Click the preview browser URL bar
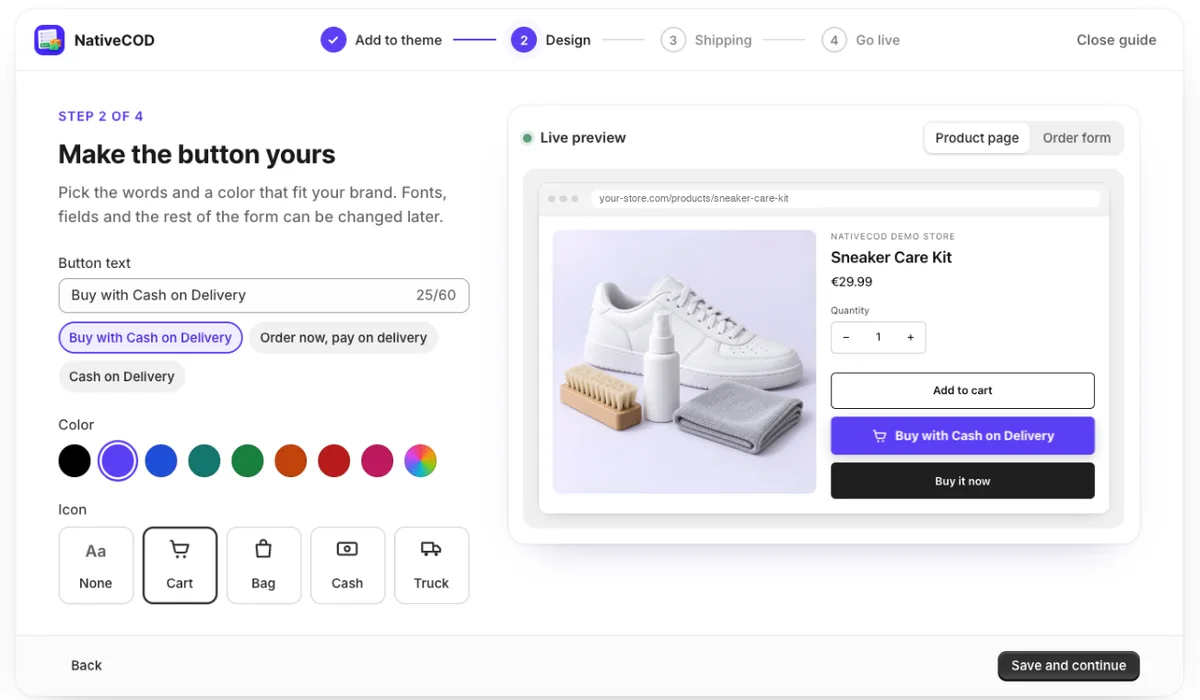Viewport: 1200px width, 700px height. [x=845, y=198]
